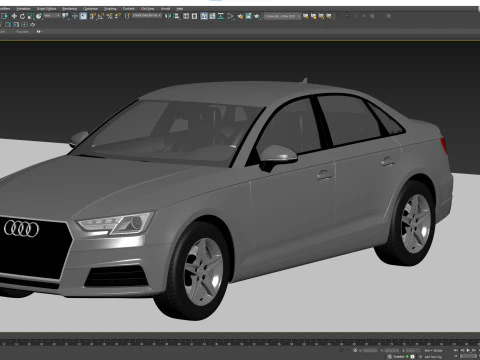Click the Go to Start playback button
Image resolution: width=480 pixels, height=360 pixels.
(456, 350)
